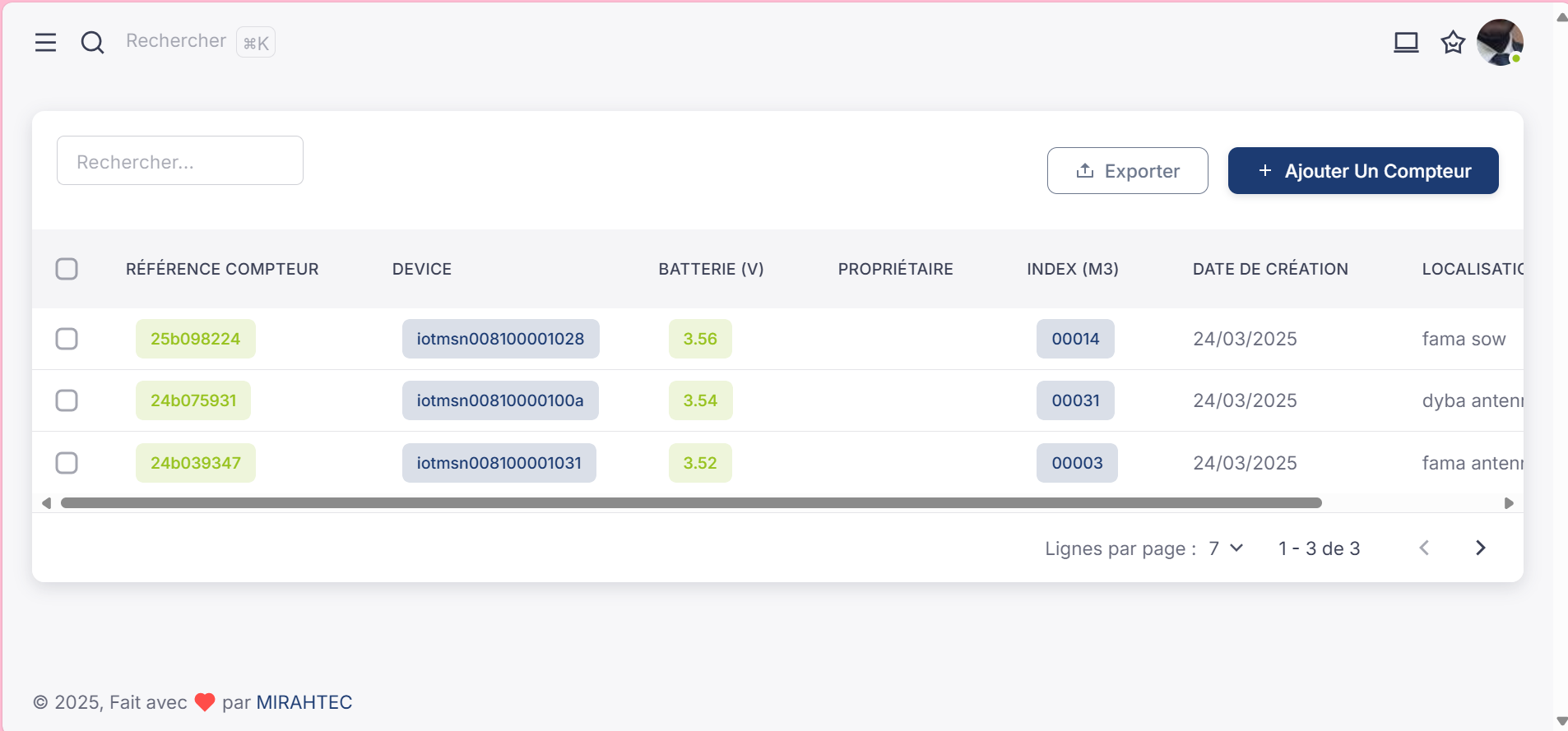Click the right arrow of horizontal scrollbar
The image size is (1568, 731).
coord(1509,503)
